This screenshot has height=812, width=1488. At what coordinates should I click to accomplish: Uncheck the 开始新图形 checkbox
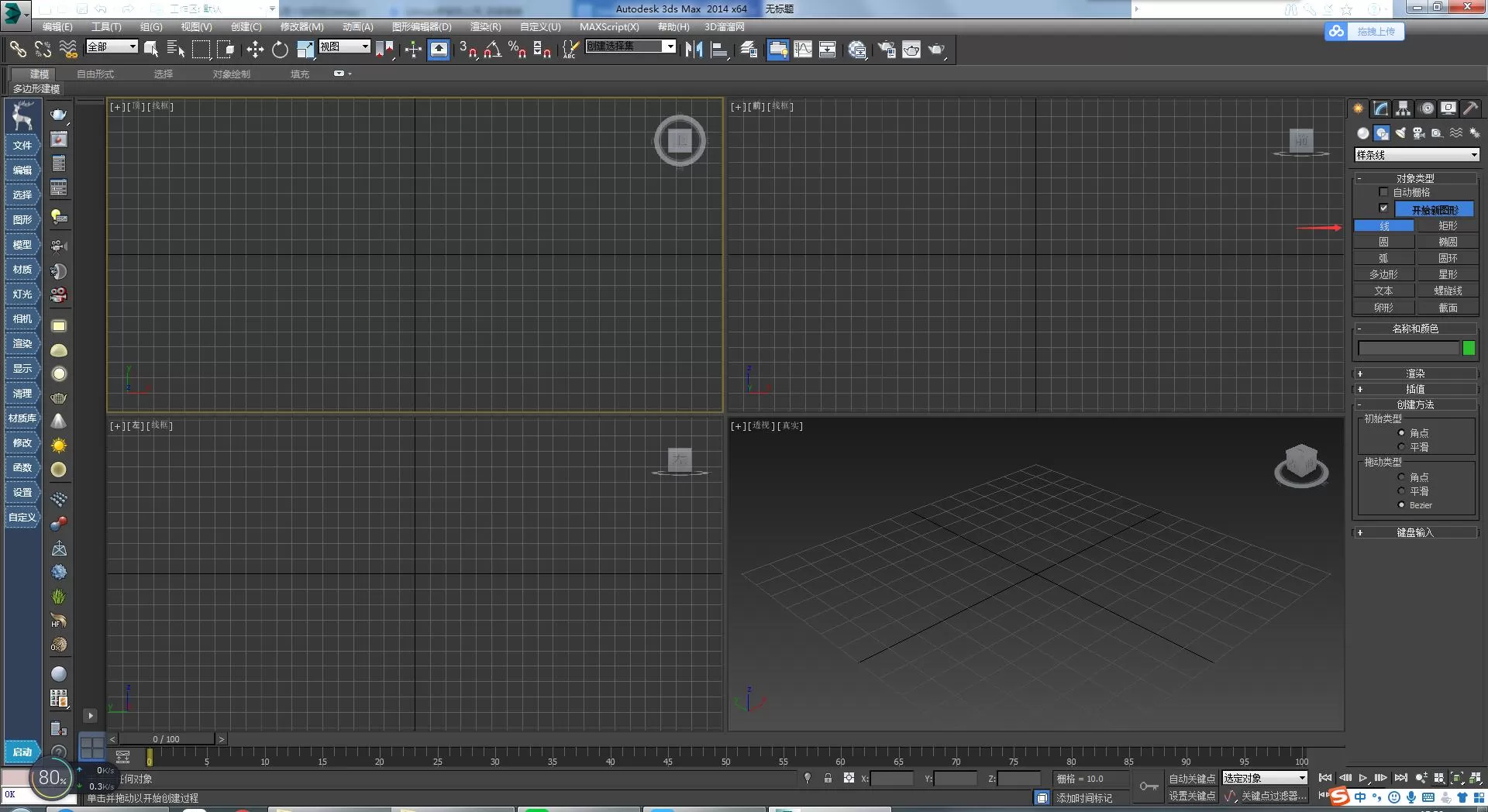(1383, 208)
